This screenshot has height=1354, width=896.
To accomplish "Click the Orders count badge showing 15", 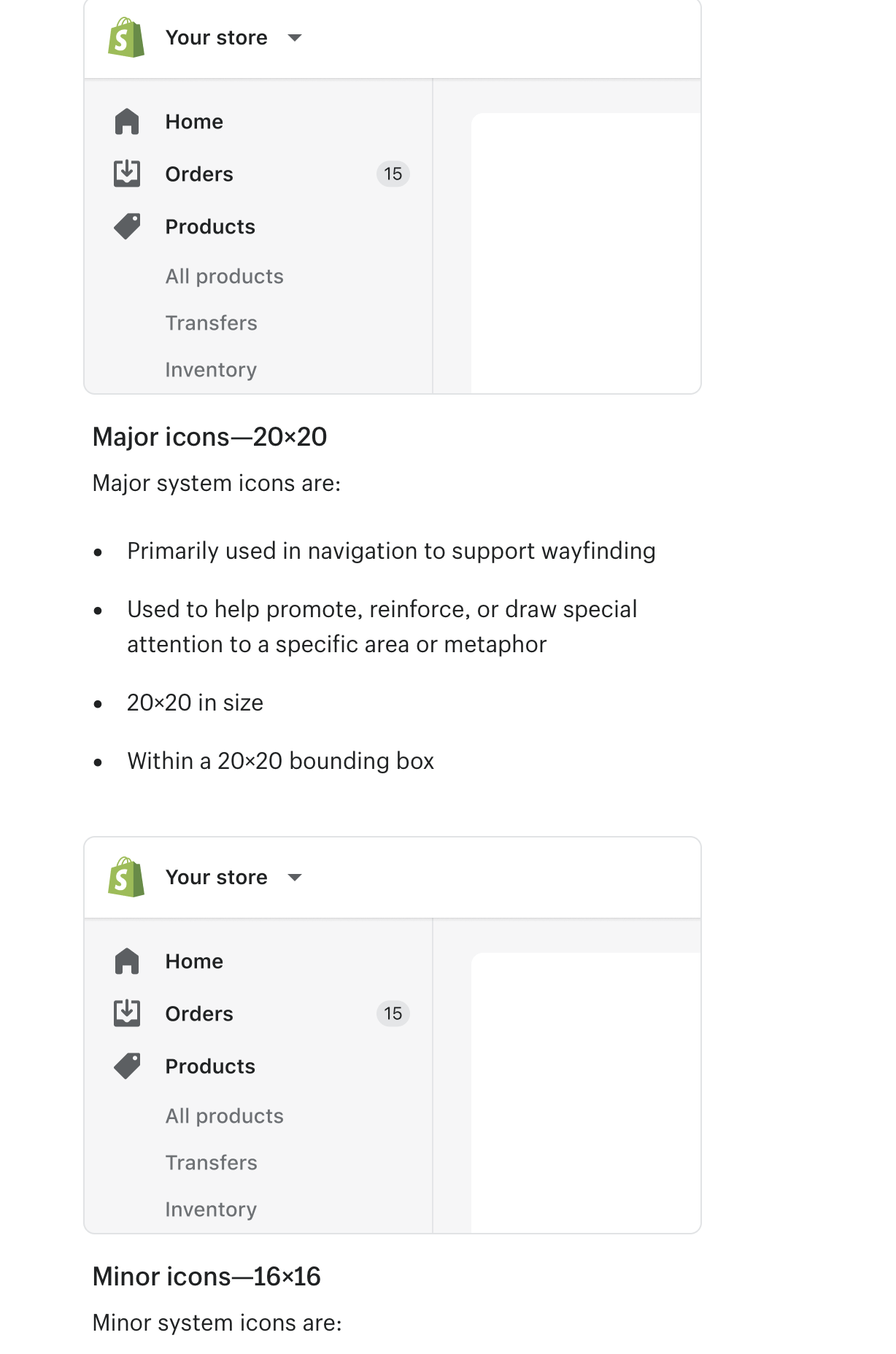I will coord(393,174).
